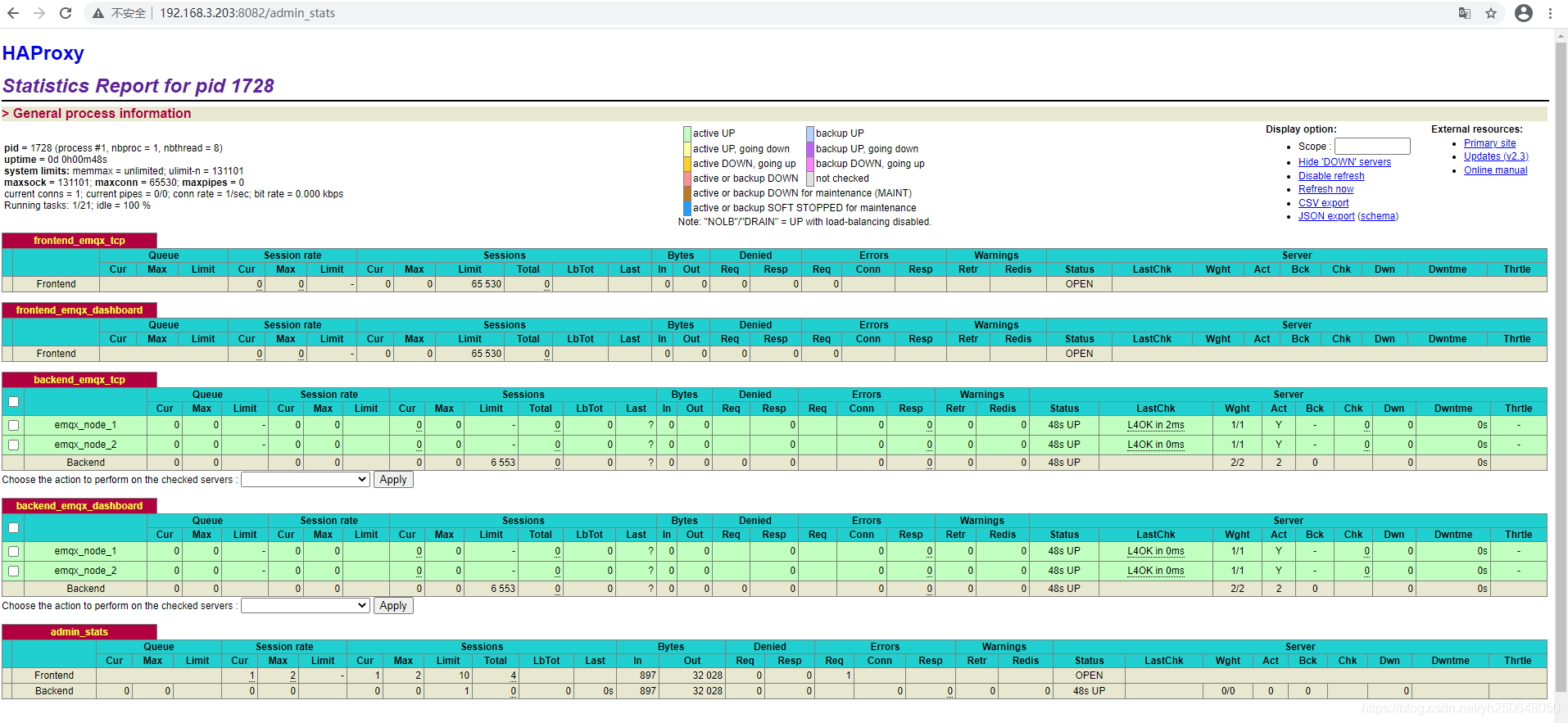This screenshot has height=723, width=1568.
Task: Click 6 553 limit in backend_emqx_tcp Backend row
Action: click(503, 463)
